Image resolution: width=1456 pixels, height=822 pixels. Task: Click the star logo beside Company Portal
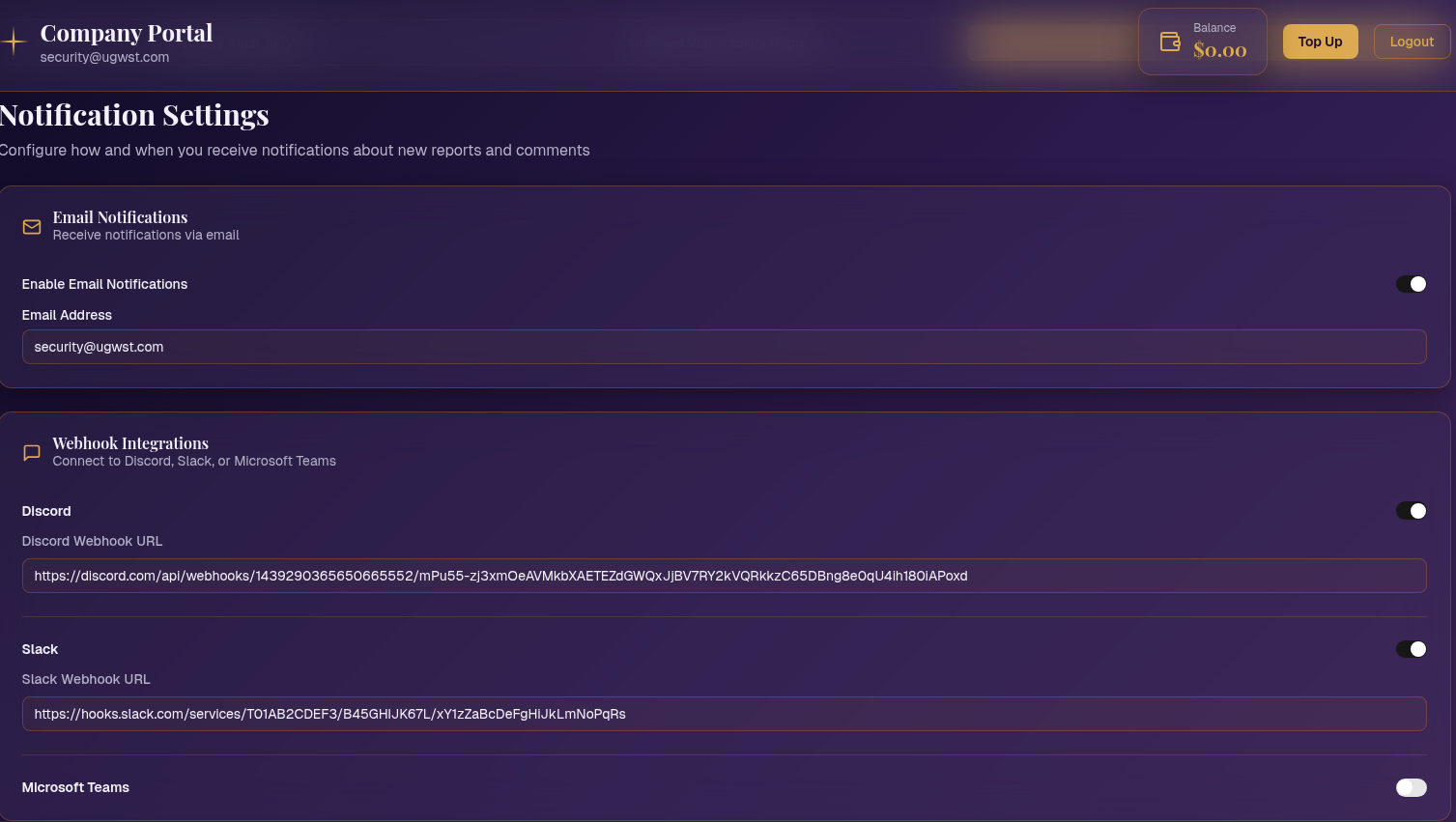point(14,42)
